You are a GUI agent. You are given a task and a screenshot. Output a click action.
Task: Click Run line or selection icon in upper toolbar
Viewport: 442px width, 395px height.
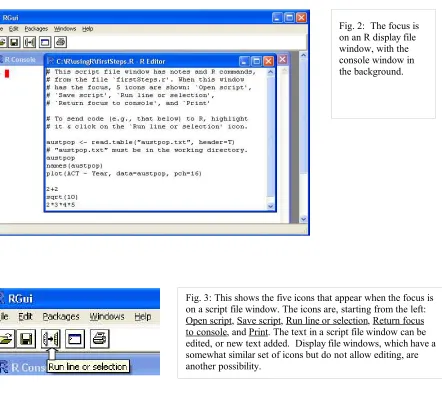tap(29, 42)
